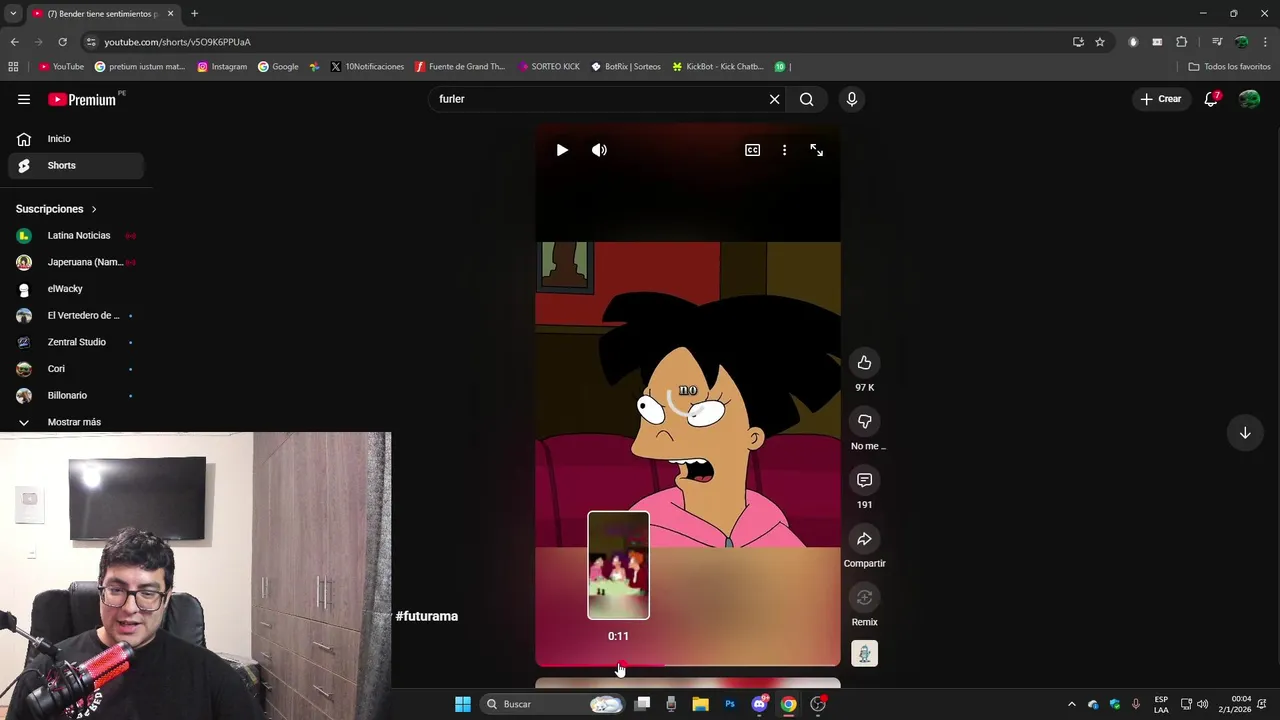Image resolution: width=1280 pixels, height=720 pixels.
Task: Mute the Short's volume
Action: (599, 150)
